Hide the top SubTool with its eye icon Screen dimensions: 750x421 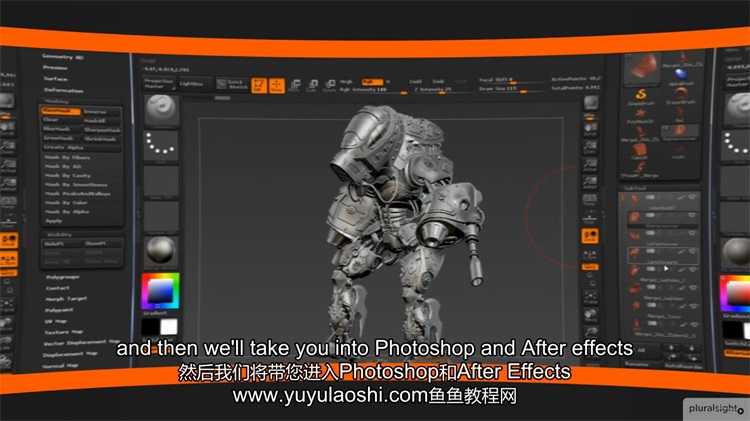tap(692, 197)
